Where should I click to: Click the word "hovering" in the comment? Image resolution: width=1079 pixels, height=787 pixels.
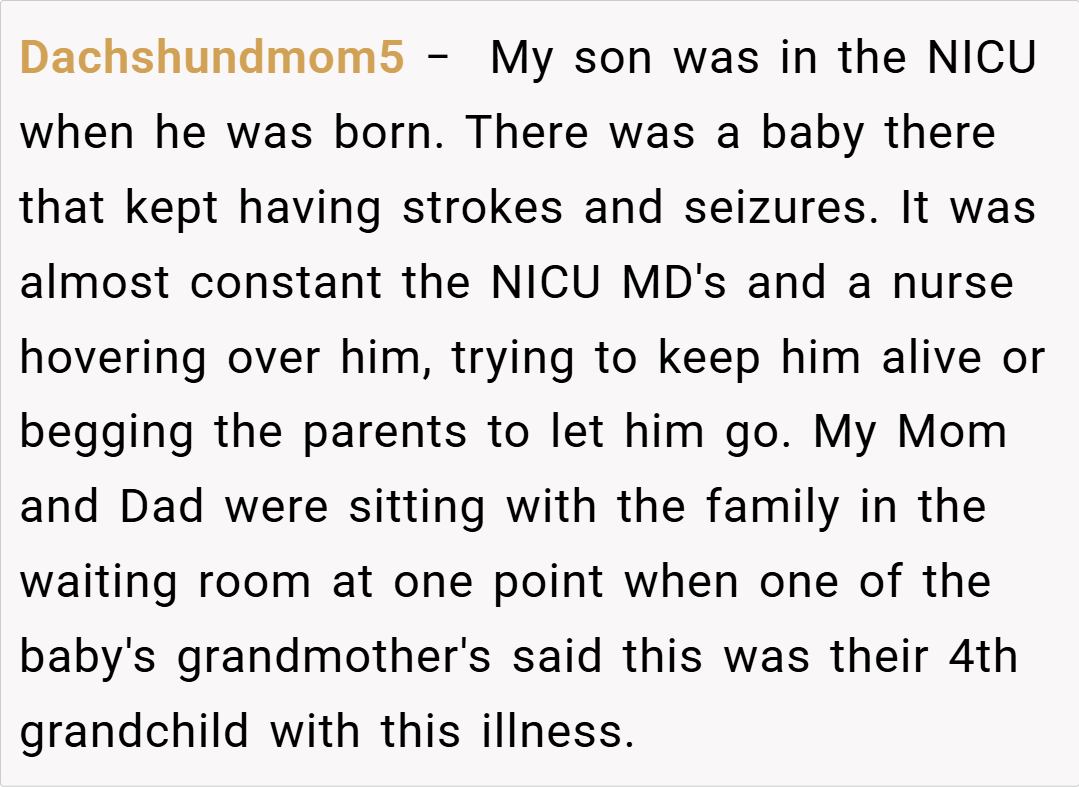(113, 359)
